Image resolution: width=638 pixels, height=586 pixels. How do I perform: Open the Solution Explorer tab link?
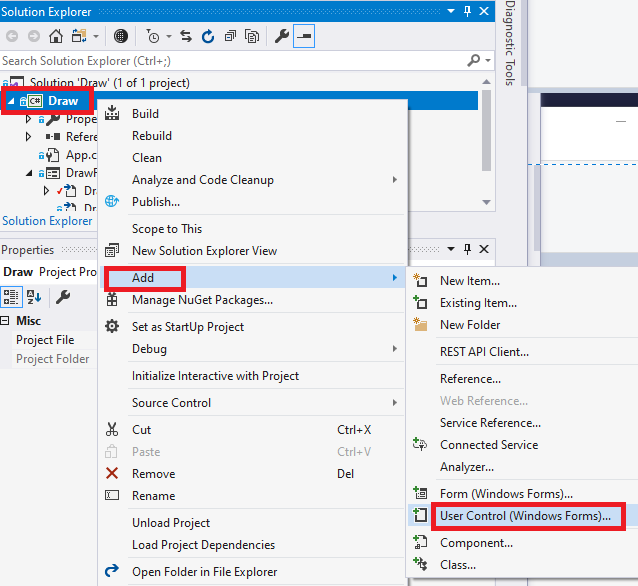47,221
